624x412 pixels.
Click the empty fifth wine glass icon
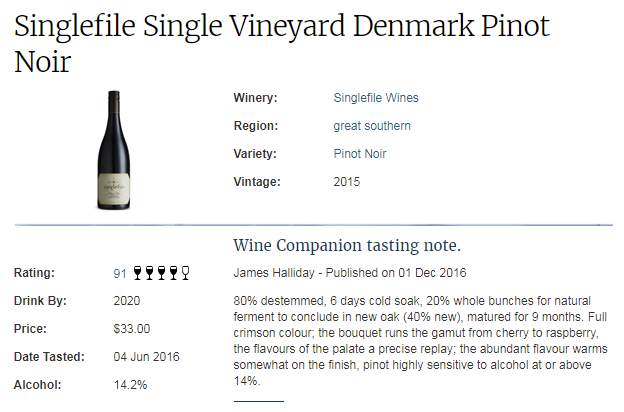[185, 273]
